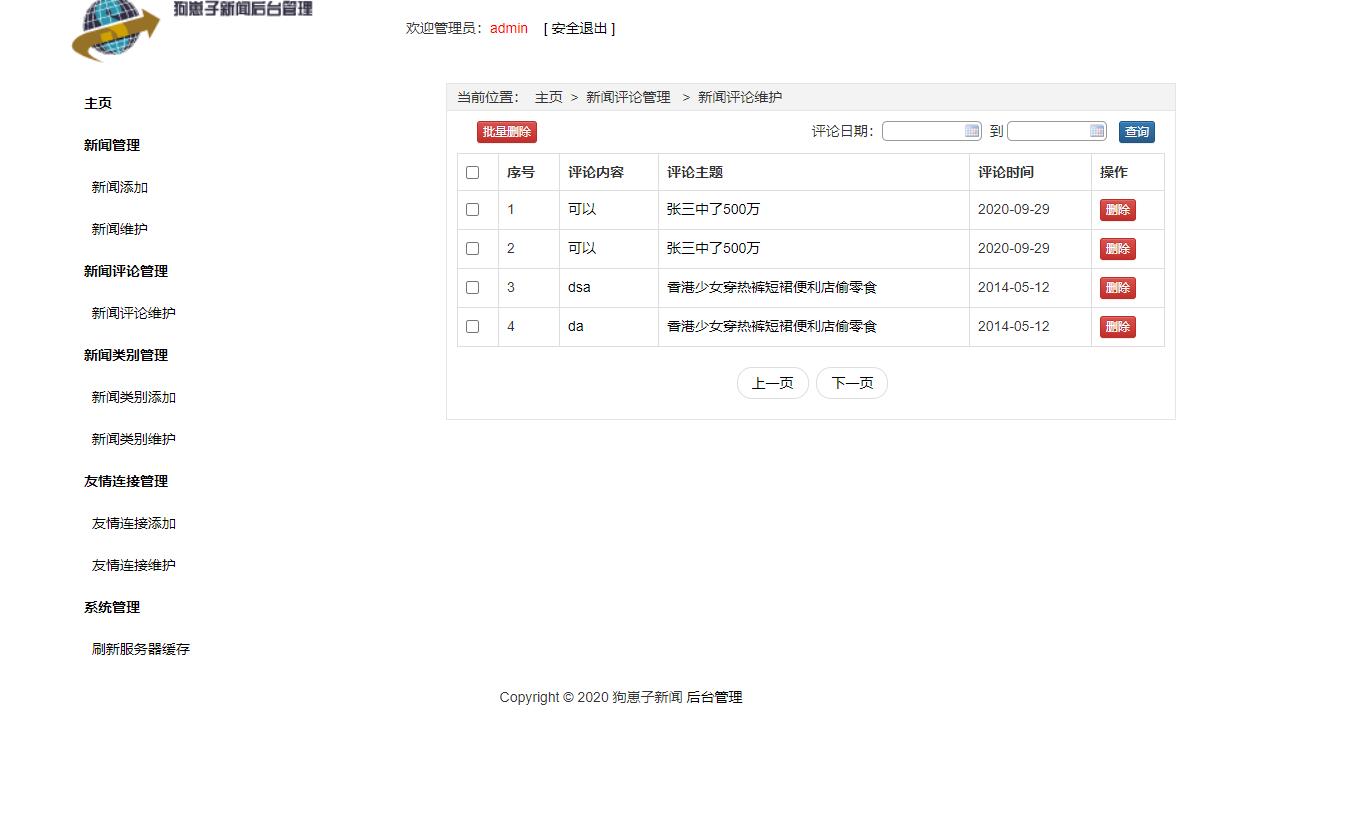The height and width of the screenshot is (840, 1365).
Task: Click the 下一页 pagination button
Action: tap(851, 383)
